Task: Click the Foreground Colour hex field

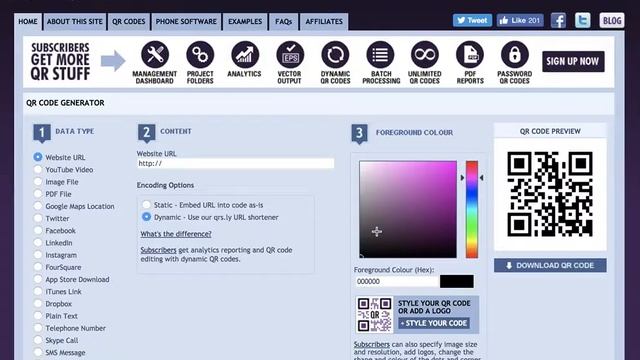Action: pyautogui.click(x=396, y=281)
